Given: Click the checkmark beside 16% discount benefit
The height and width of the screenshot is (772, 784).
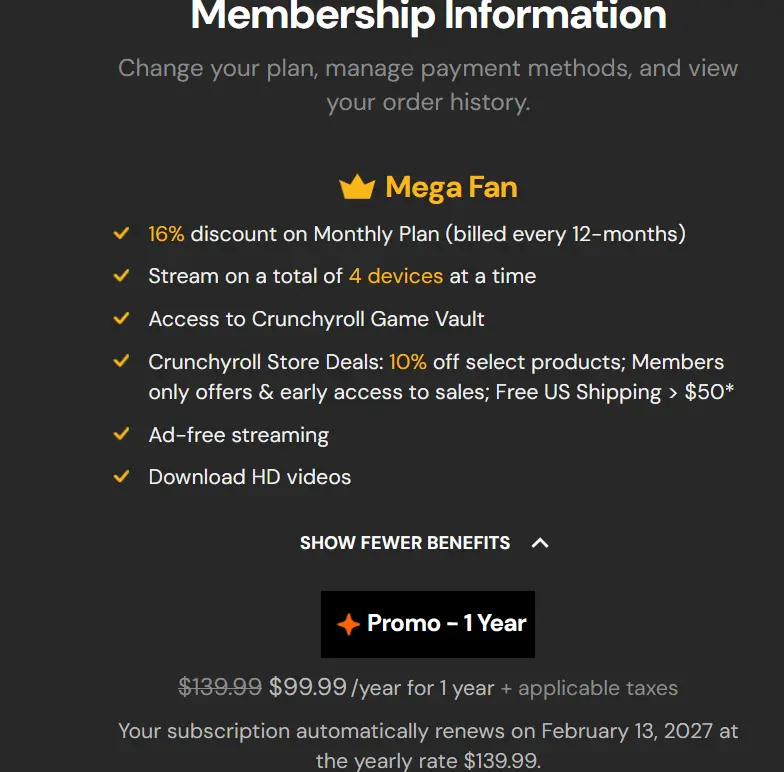Looking at the screenshot, I should pyautogui.click(x=122, y=233).
